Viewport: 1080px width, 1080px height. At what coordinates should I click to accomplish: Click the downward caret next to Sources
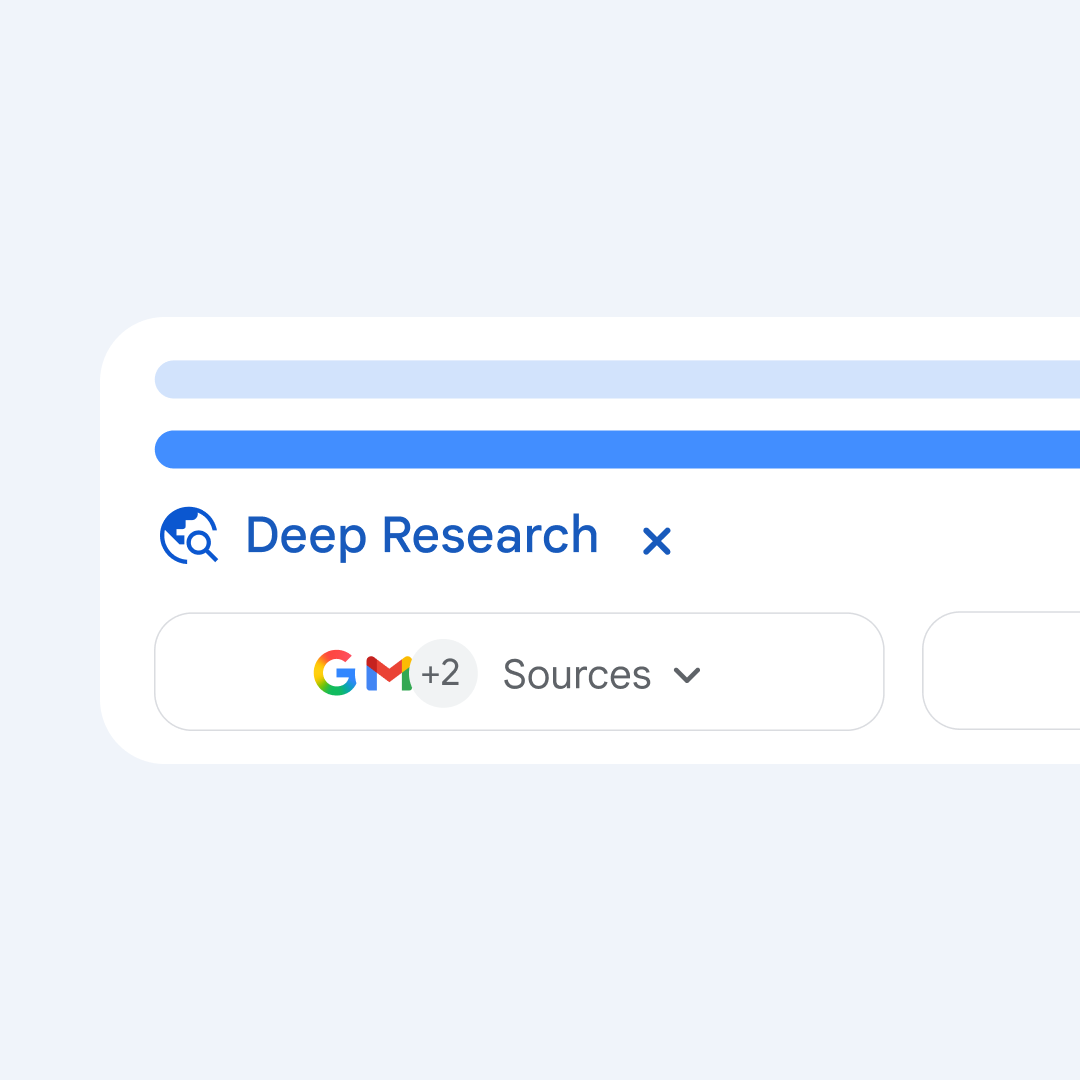tap(687, 675)
